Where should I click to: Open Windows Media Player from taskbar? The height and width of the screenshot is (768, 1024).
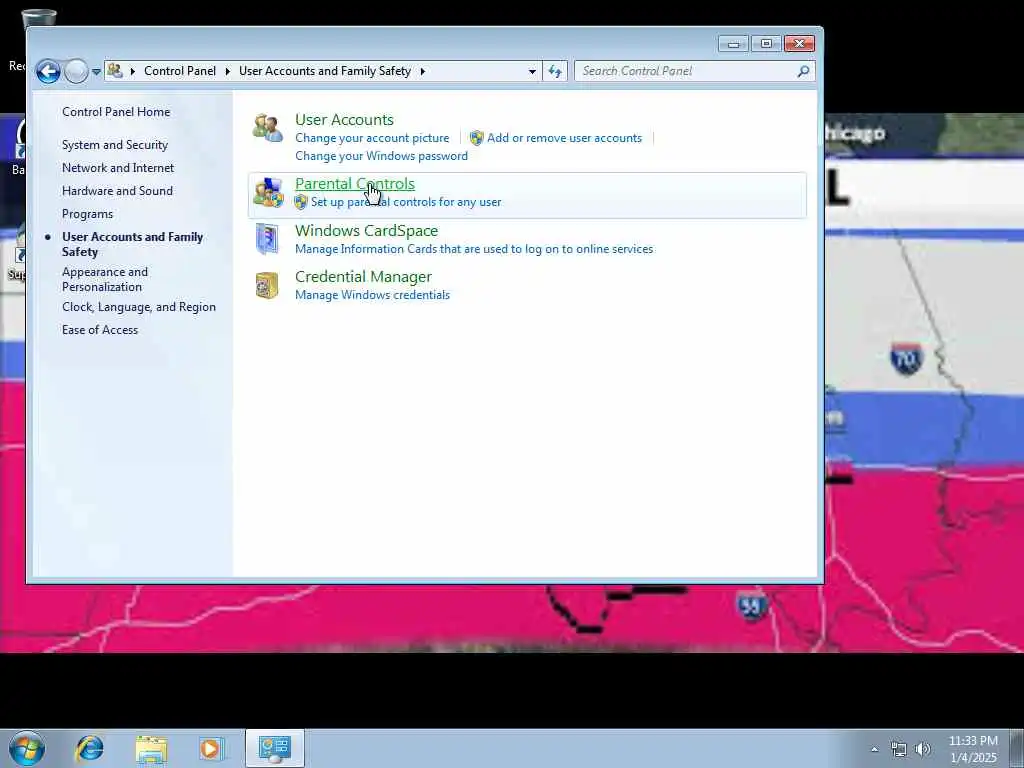(x=212, y=748)
